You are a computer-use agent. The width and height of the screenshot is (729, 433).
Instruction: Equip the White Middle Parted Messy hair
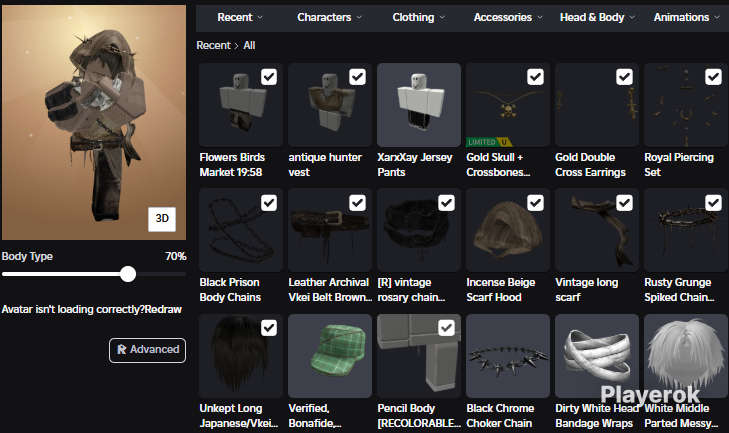pyautogui.click(x=686, y=356)
